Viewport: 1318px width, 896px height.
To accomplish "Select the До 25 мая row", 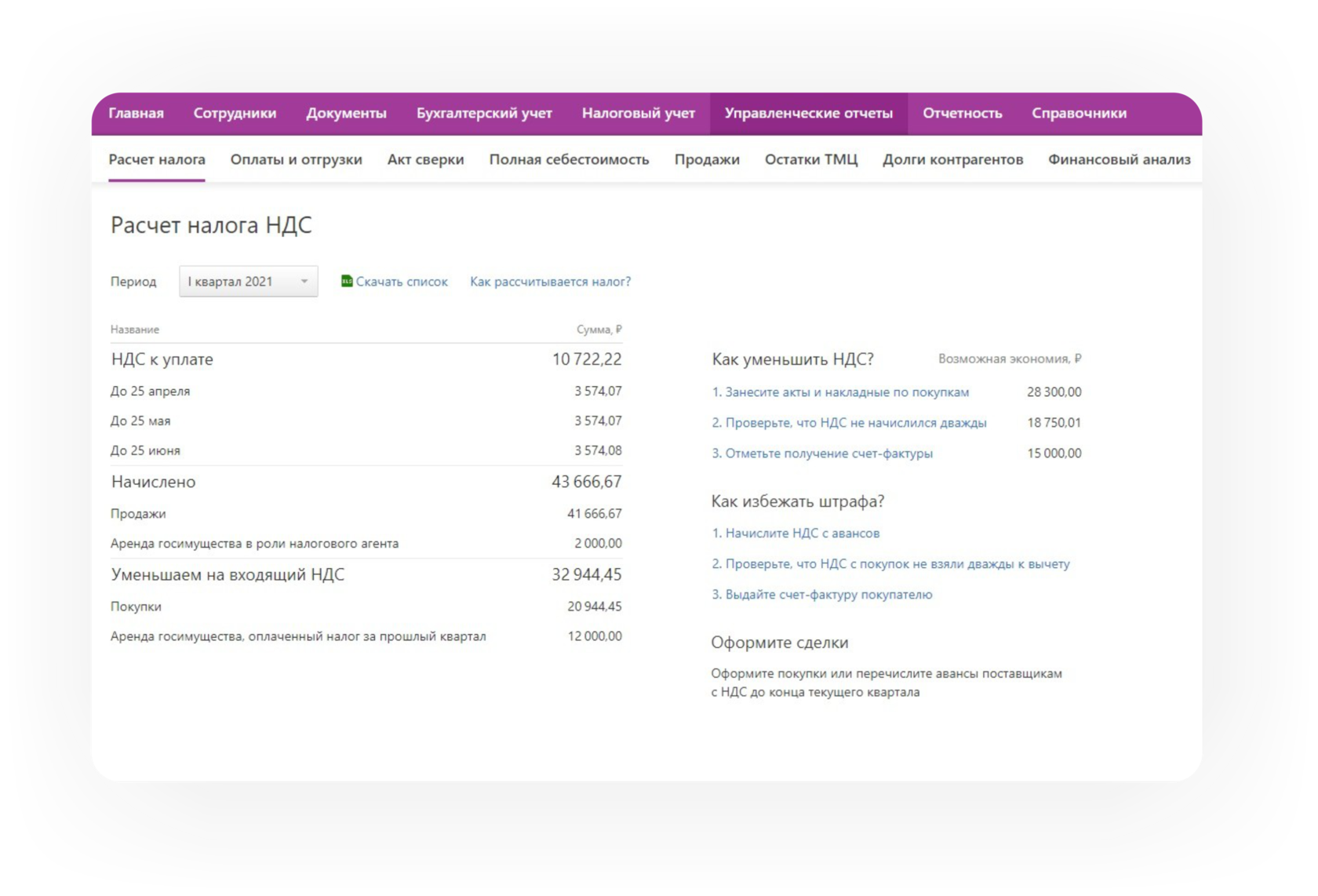I will [x=366, y=421].
